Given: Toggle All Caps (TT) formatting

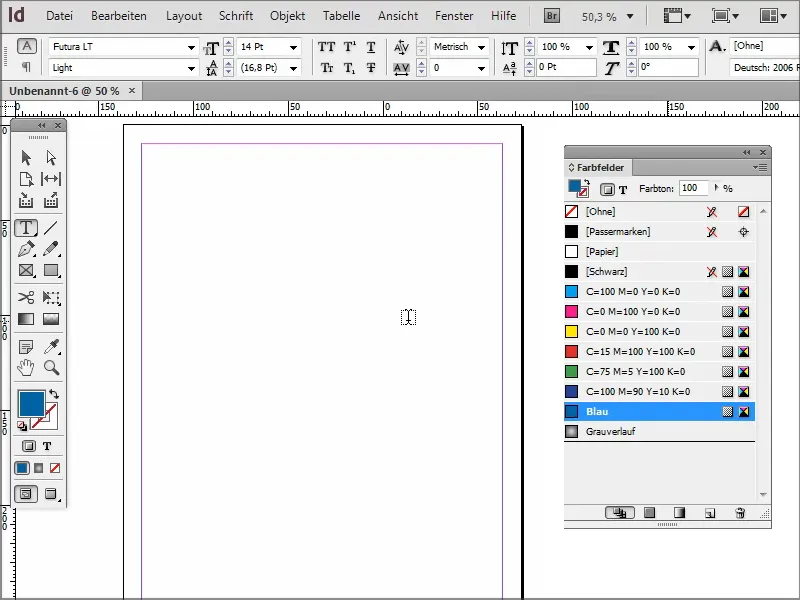Looking at the screenshot, I should coord(326,47).
